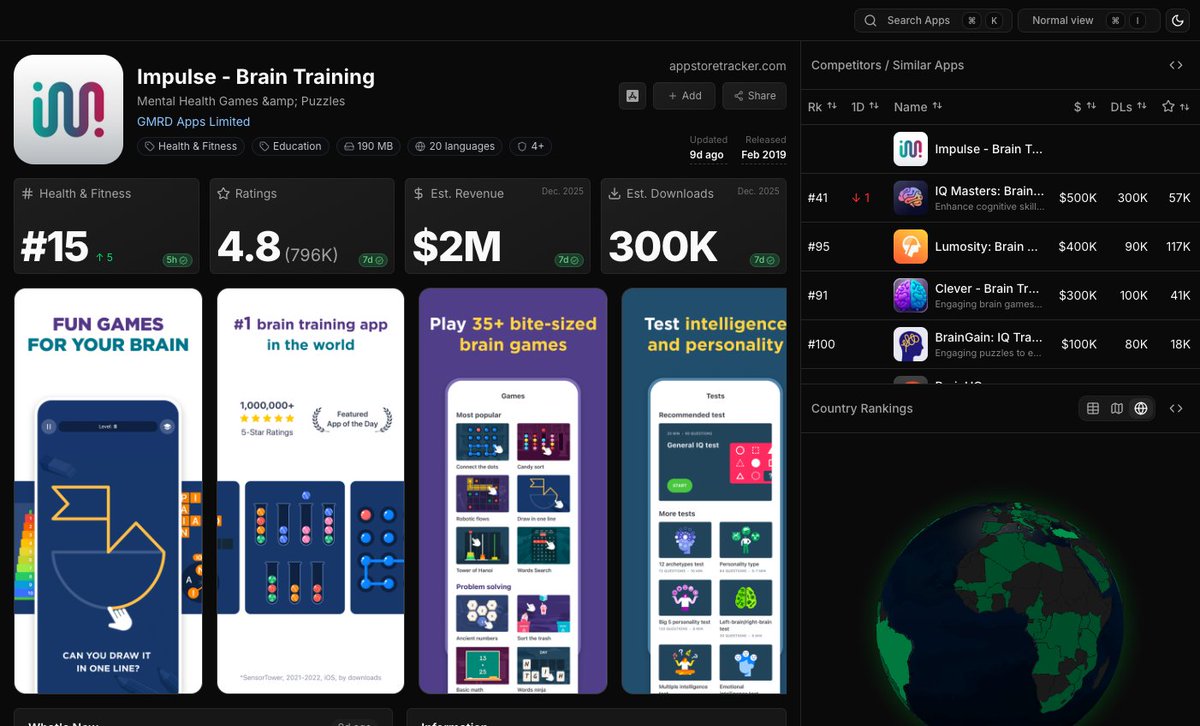Click the #95 rank cell

point(818,247)
